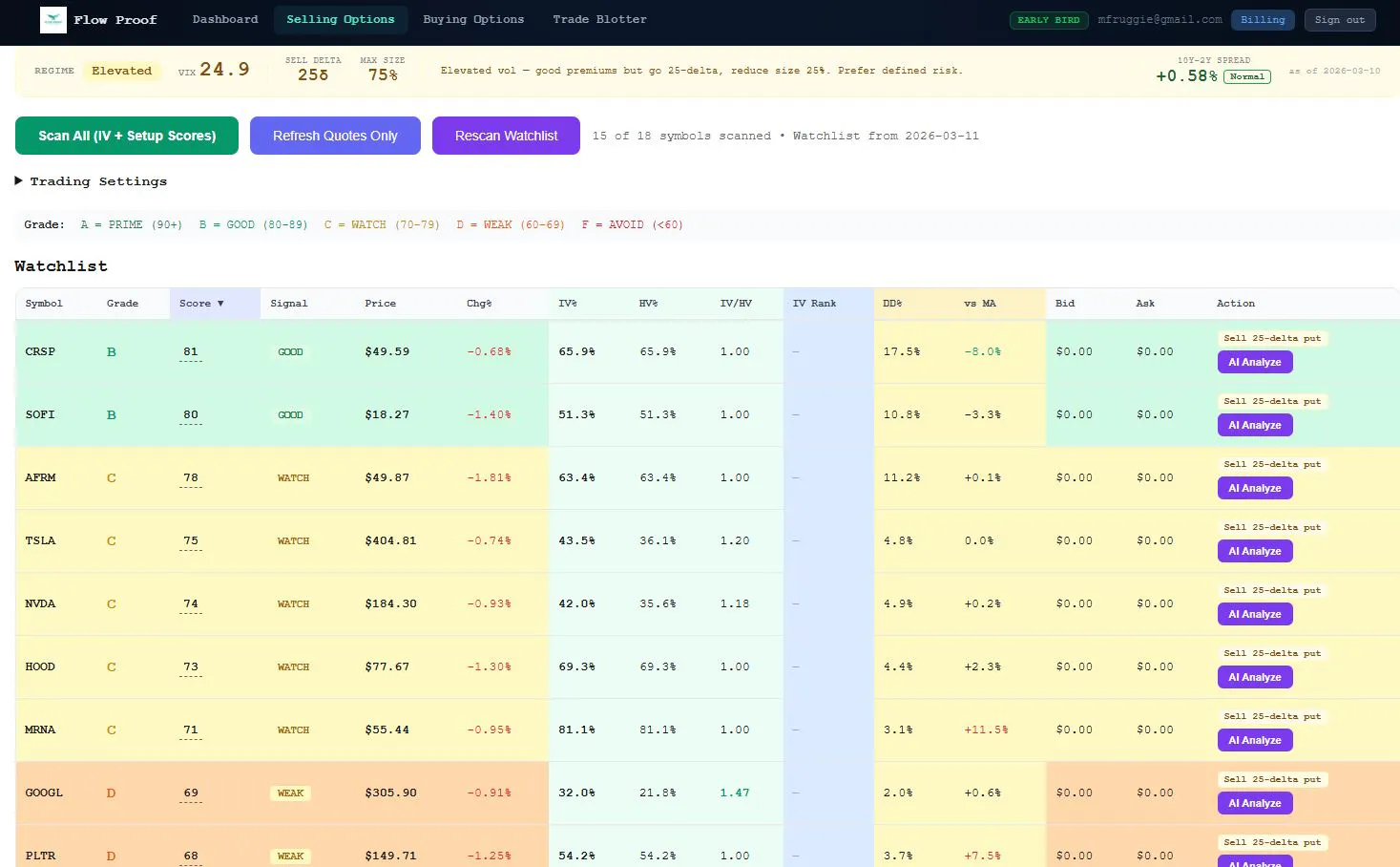Click Sell 25-delta put label for NVDA
This screenshot has height=867, width=1400.
[1272, 590]
